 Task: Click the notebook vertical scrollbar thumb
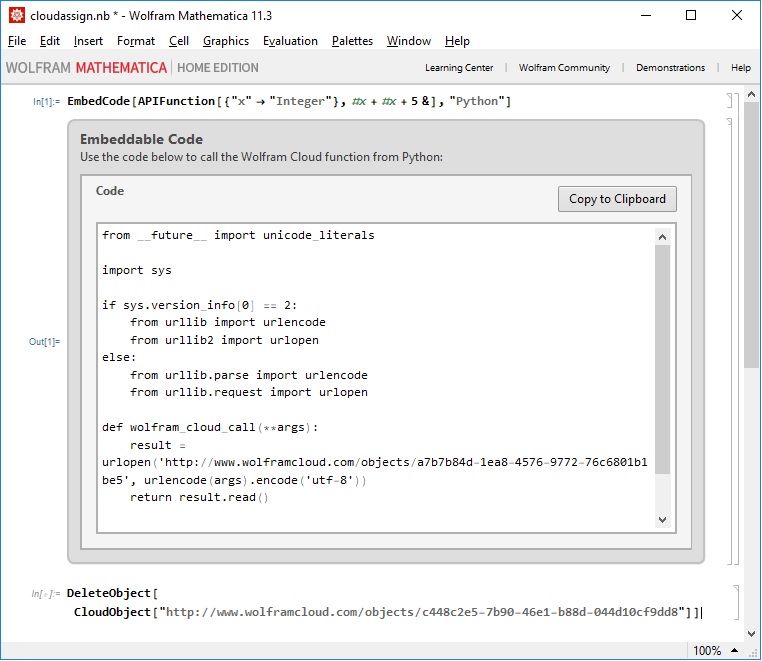point(751,235)
